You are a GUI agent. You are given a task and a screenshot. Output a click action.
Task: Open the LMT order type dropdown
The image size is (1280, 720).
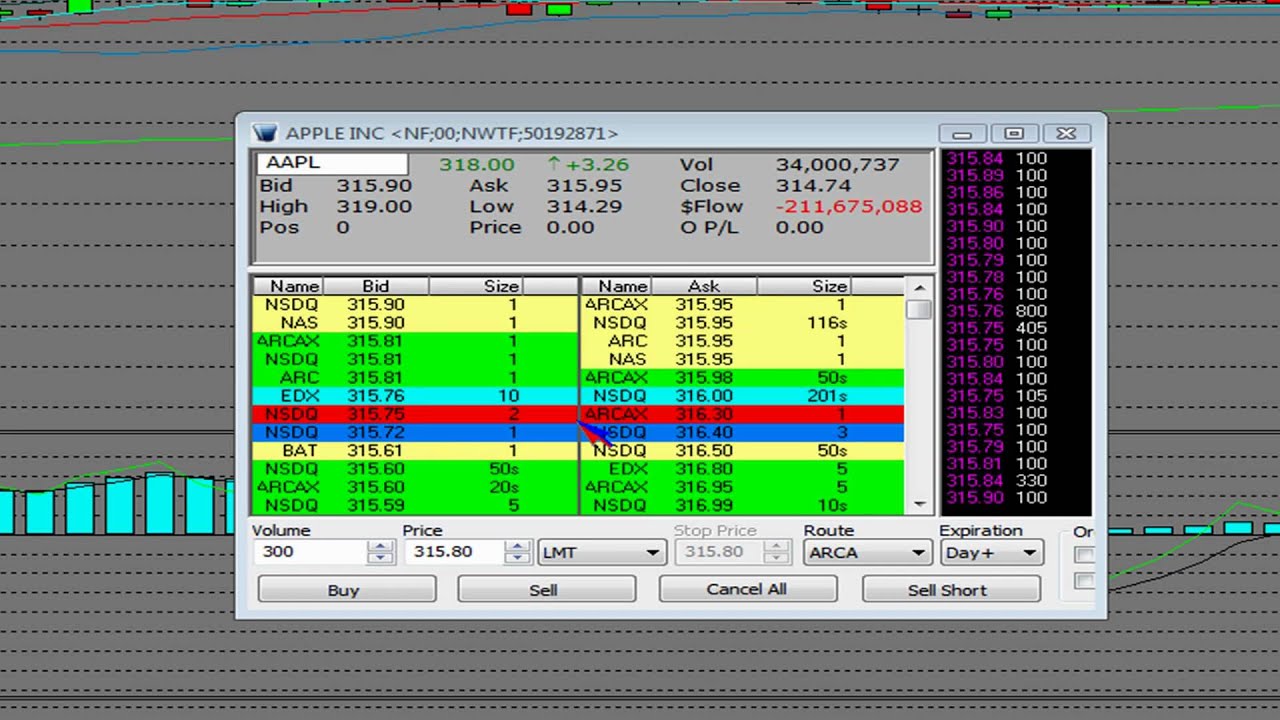[601, 552]
